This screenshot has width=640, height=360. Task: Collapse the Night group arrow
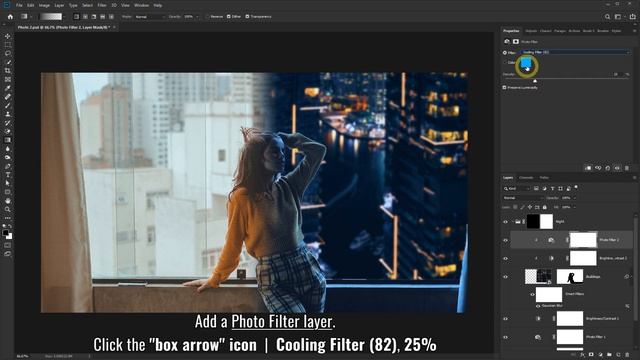tap(513, 222)
